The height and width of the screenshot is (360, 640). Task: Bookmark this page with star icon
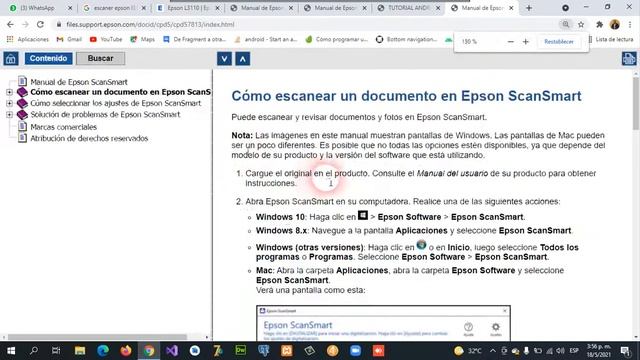(581, 24)
